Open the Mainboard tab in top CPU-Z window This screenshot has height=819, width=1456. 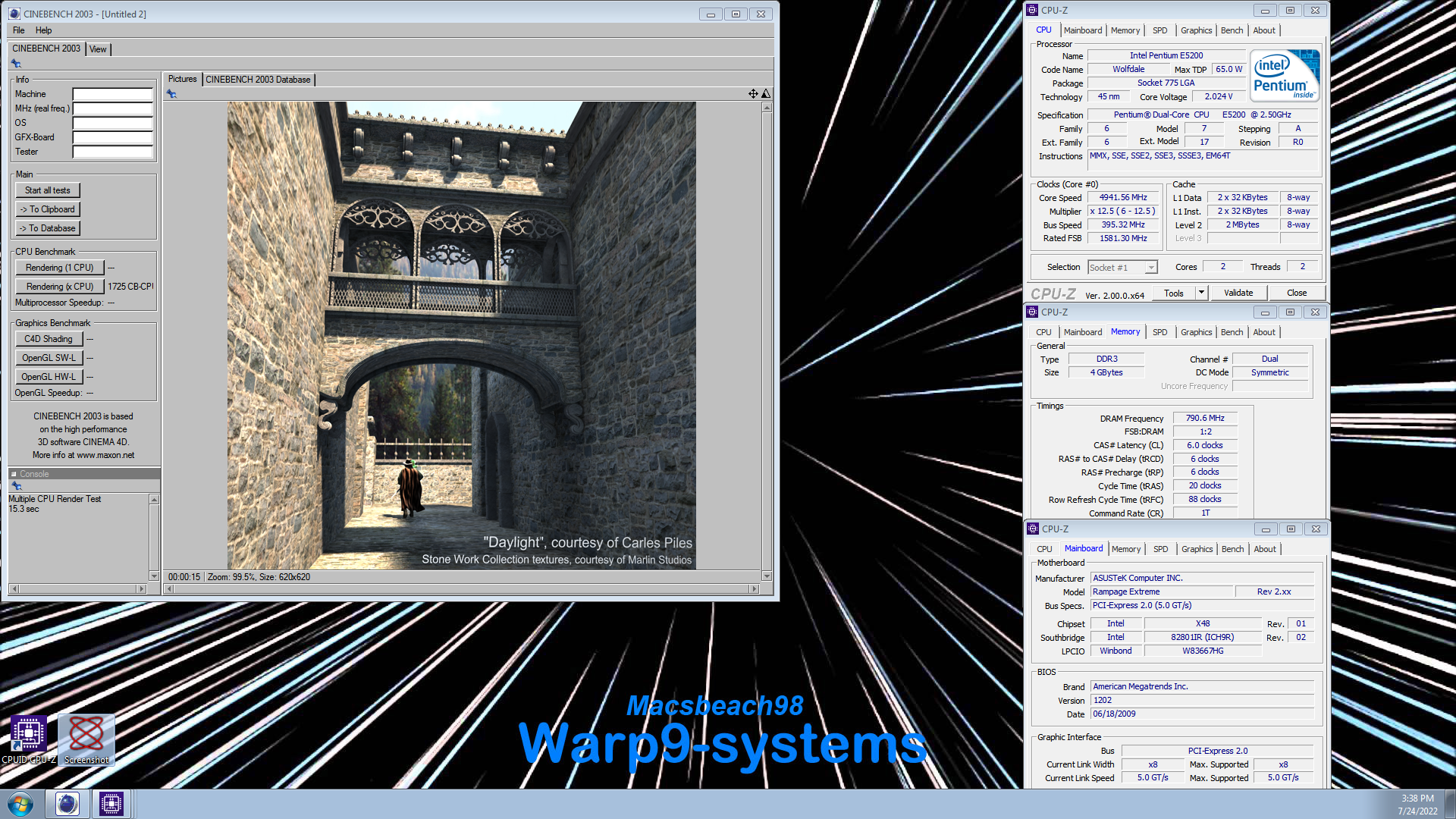(x=1083, y=30)
